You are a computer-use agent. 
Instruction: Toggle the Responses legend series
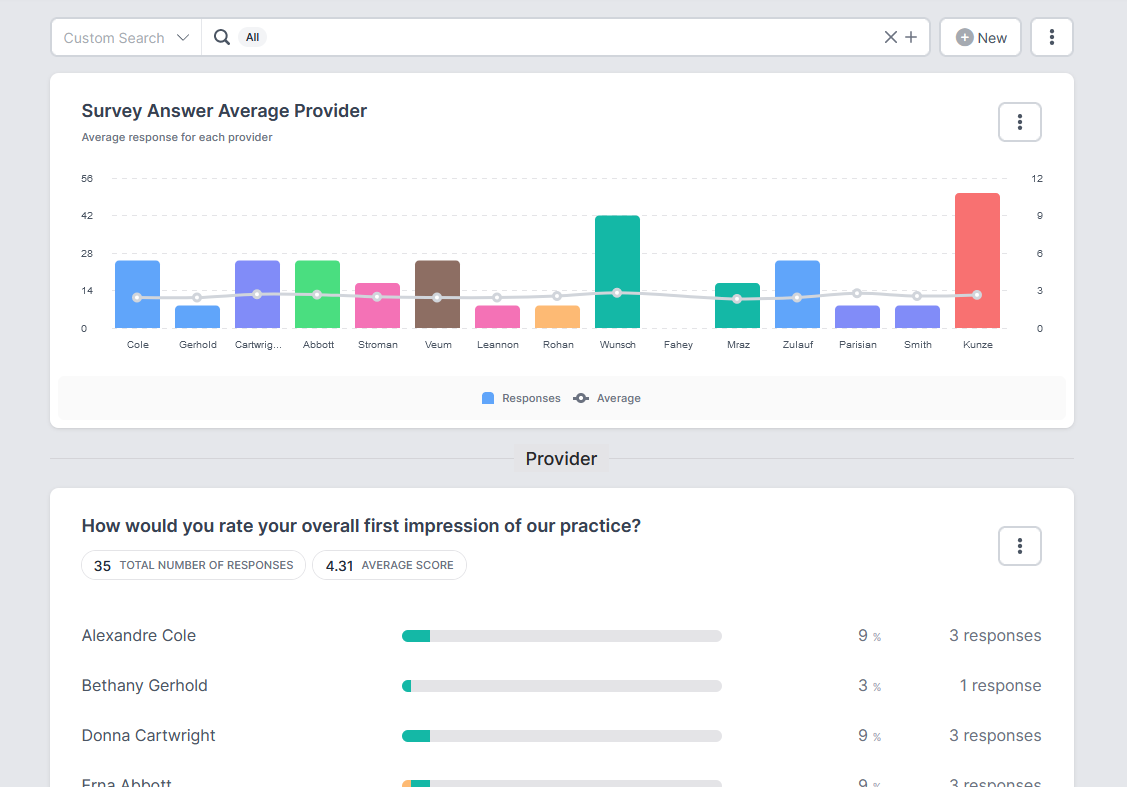pyautogui.click(x=521, y=398)
